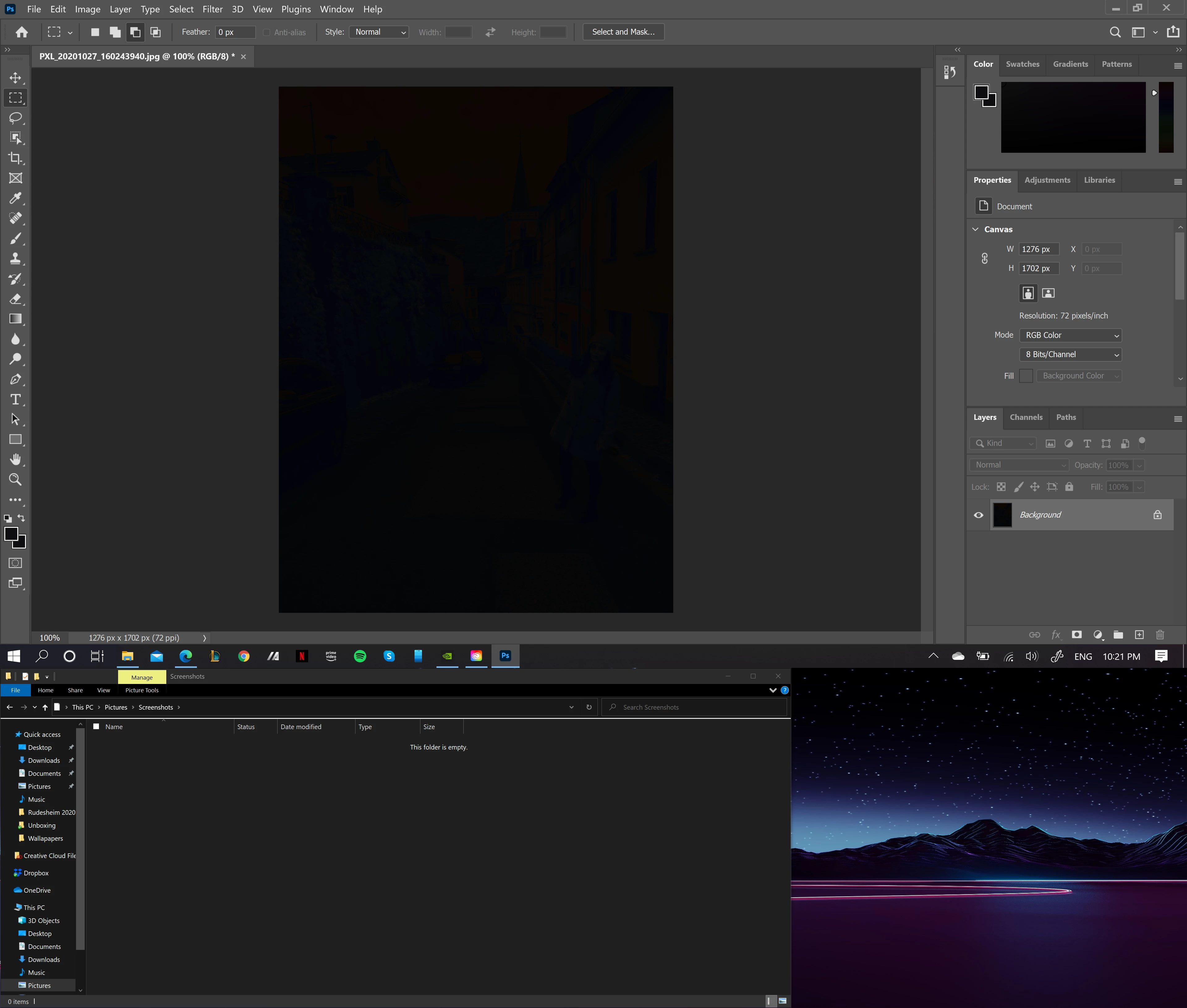The image size is (1187, 1008).
Task: Open the Style dropdown set to Normal
Action: (379, 32)
